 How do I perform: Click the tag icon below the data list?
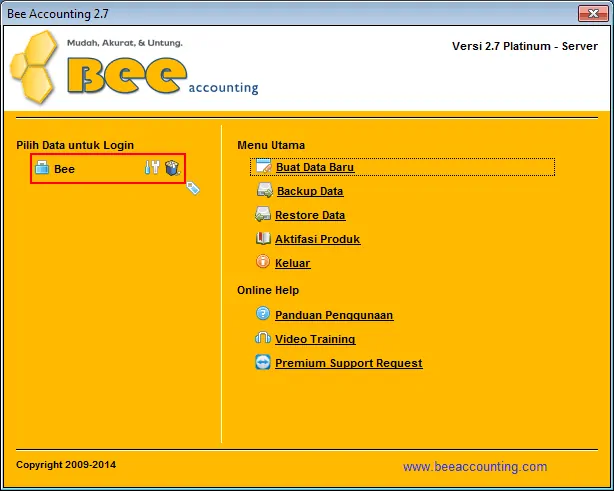(193, 188)
